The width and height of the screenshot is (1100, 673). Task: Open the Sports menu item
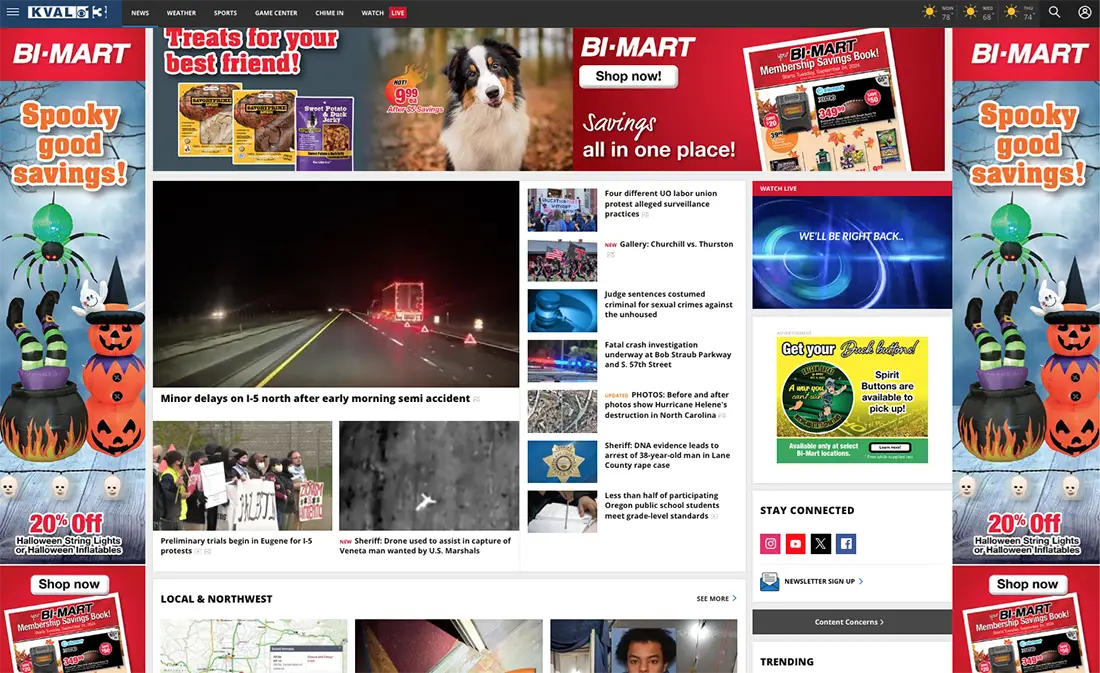point(225,13)
